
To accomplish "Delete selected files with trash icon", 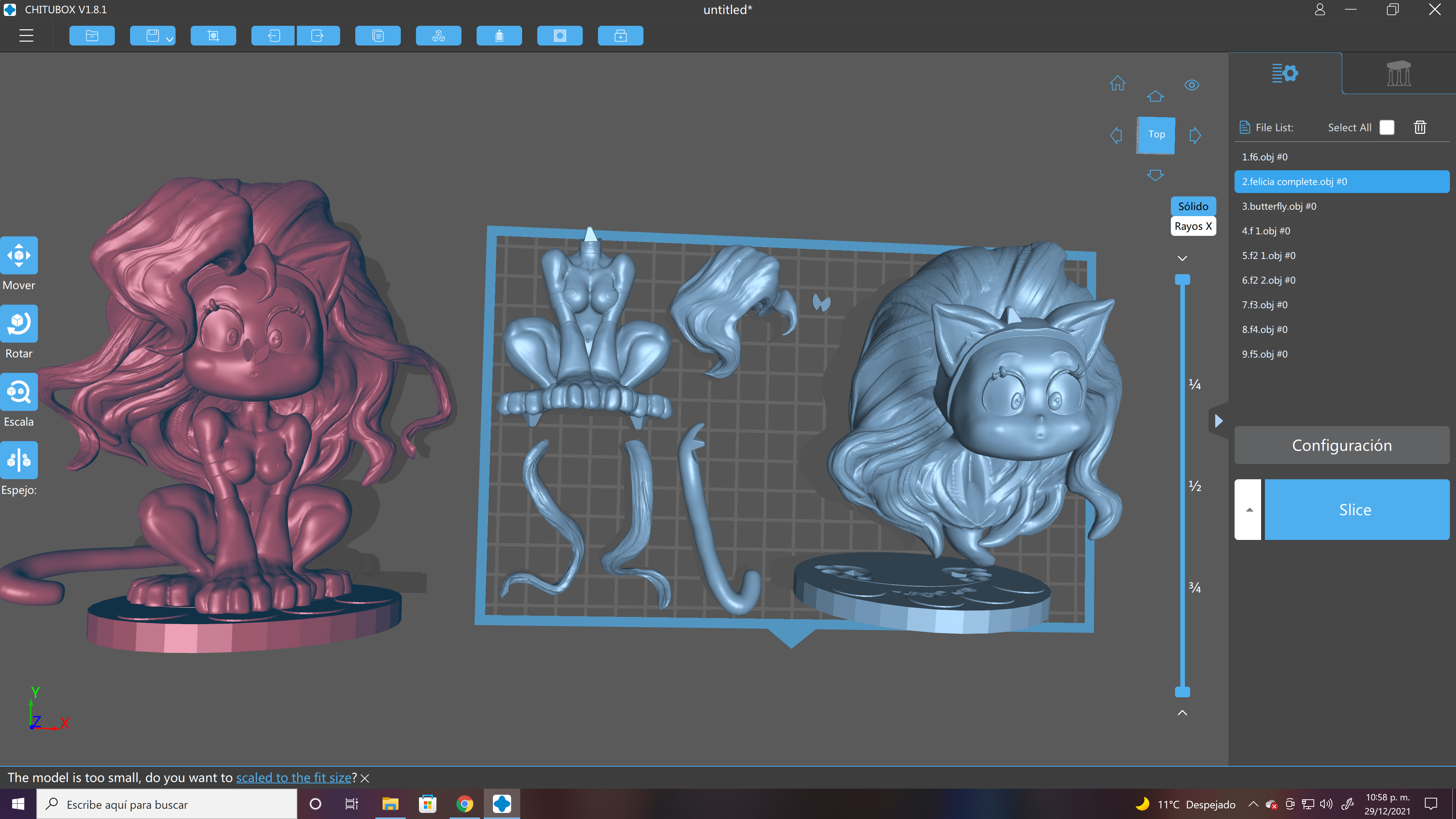I will click(1420, 127).
